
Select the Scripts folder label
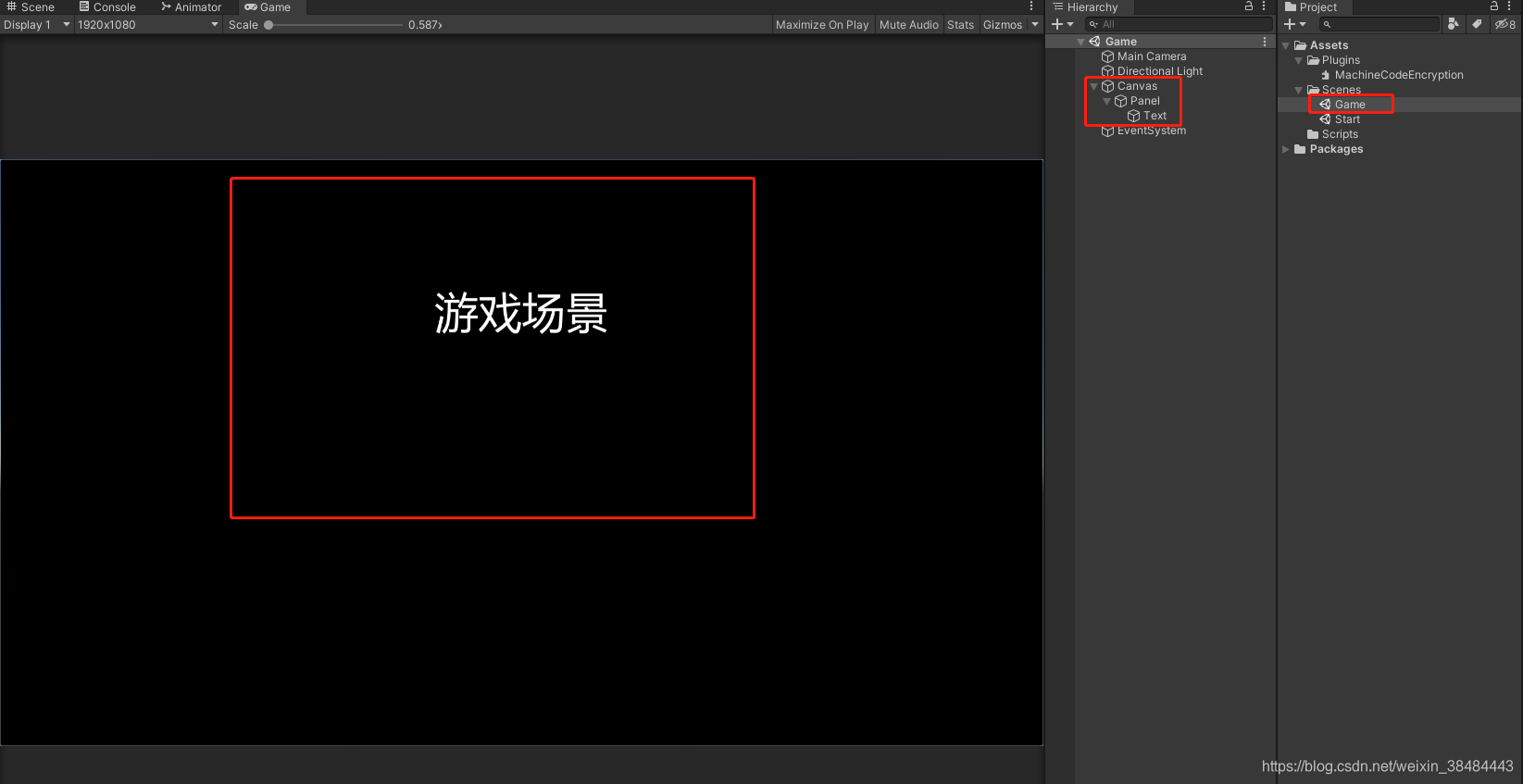(x=1340, y=134)
